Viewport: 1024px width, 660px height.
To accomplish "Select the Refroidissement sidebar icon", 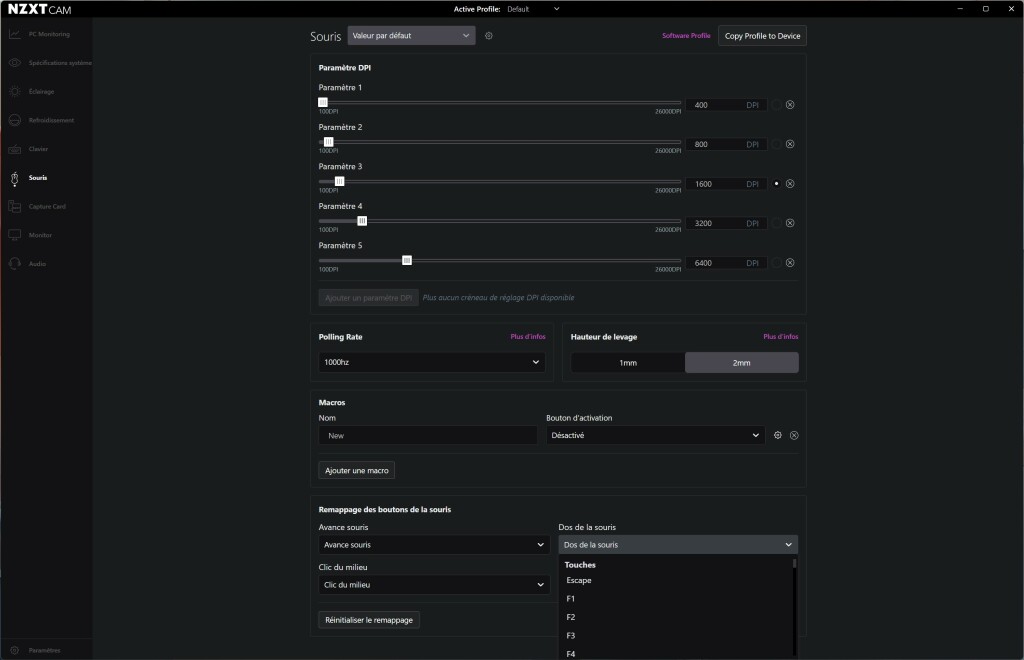I will coord(45,120).
